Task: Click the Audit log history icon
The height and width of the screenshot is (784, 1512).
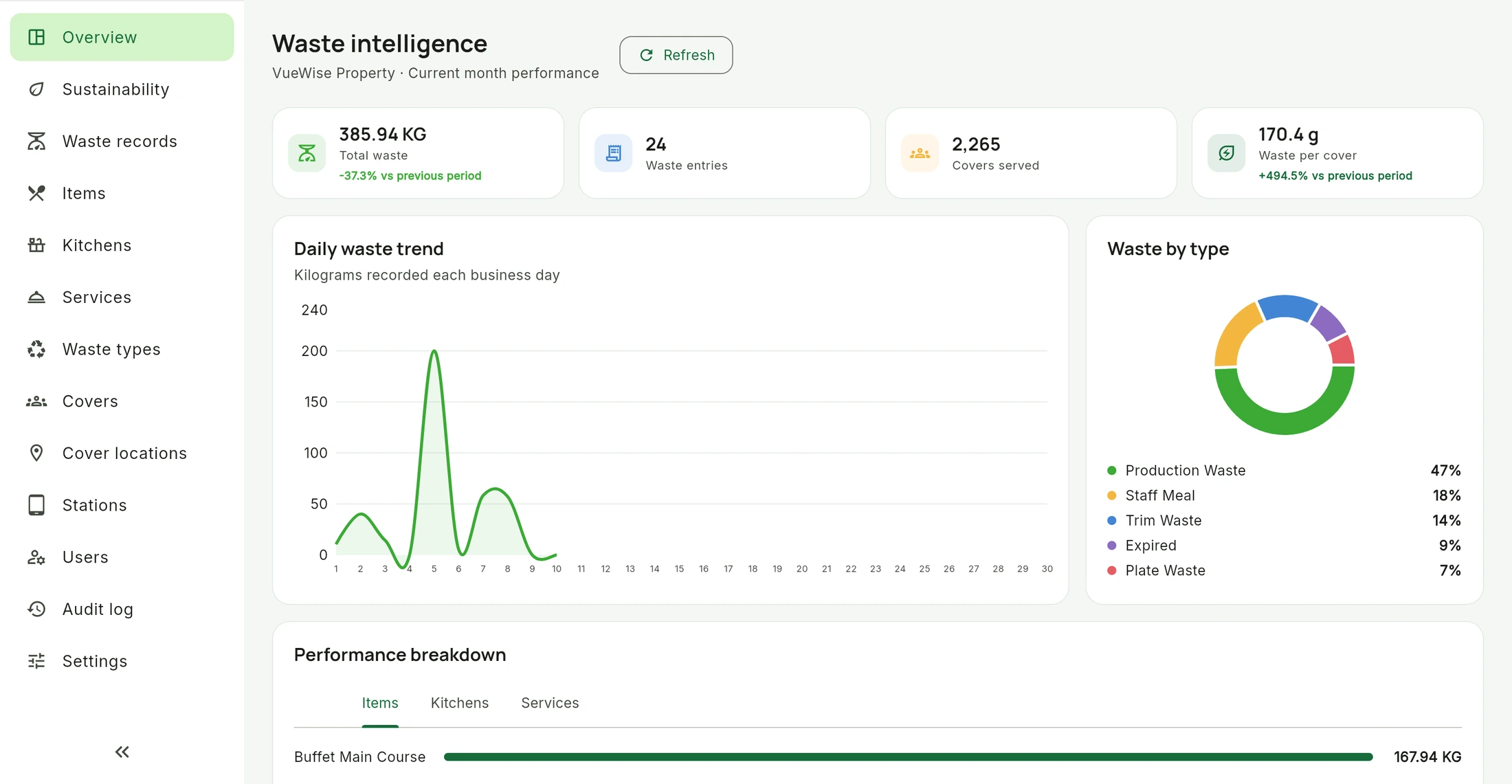Action: coord(36,609)
